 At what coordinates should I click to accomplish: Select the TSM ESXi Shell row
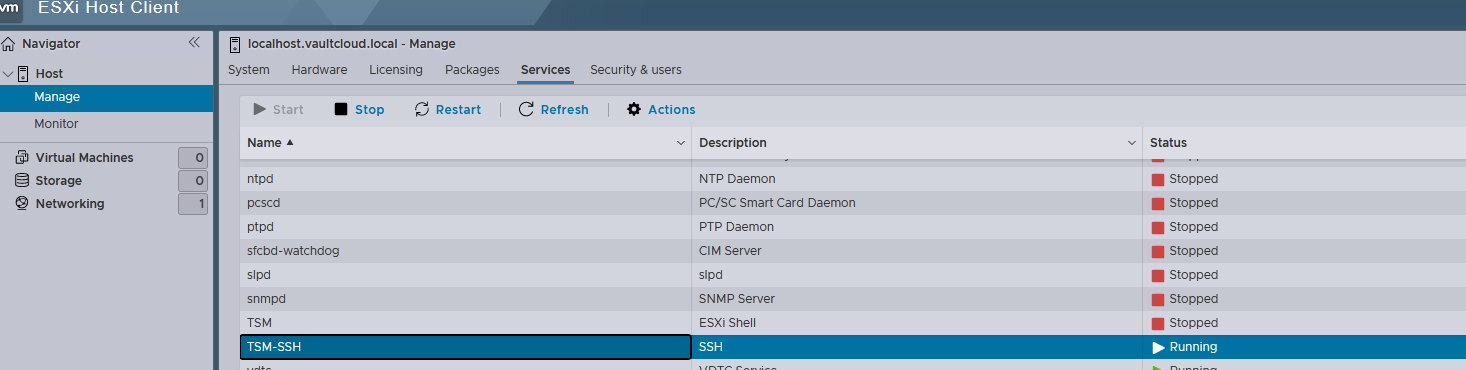[x=853, y=323]
